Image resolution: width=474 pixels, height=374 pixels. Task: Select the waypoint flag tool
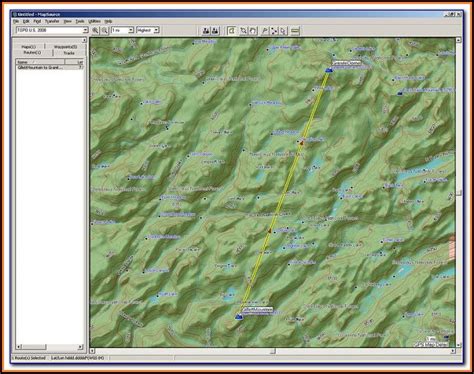(265, 31)
